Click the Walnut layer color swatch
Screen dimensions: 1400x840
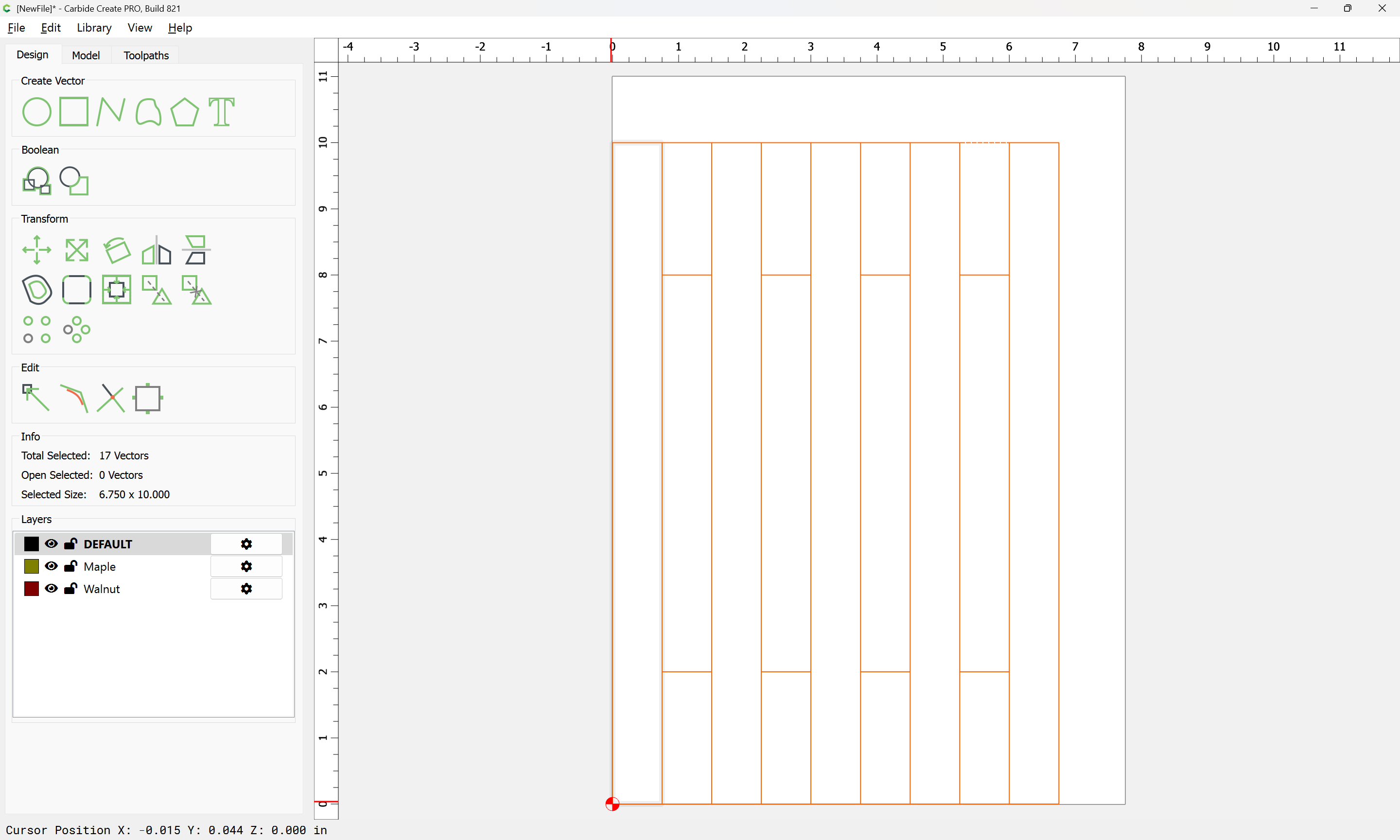(x=32, y=589)
